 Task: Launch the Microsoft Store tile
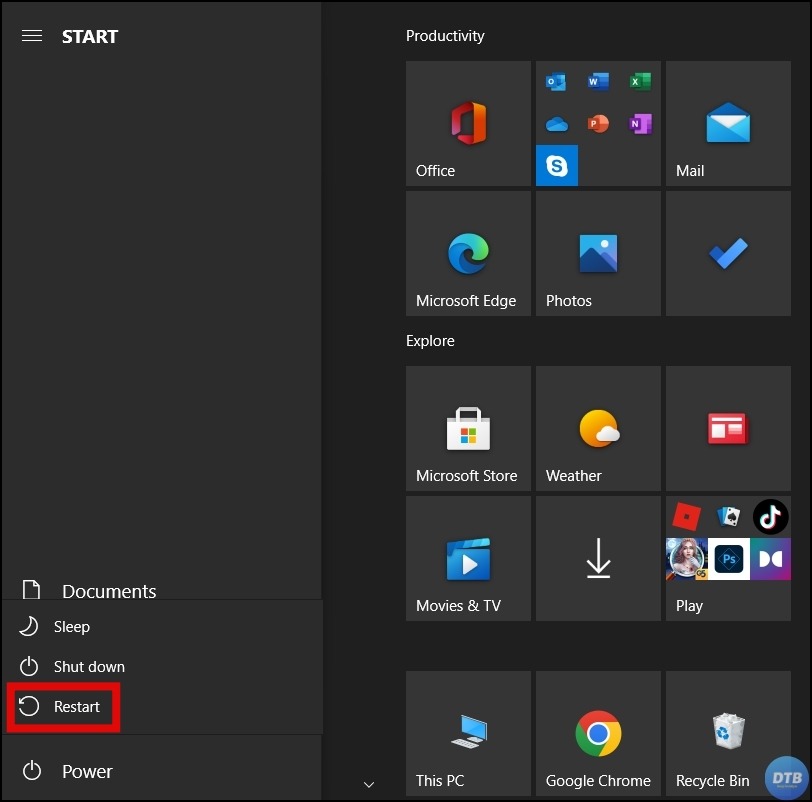[x=468, y=429]
